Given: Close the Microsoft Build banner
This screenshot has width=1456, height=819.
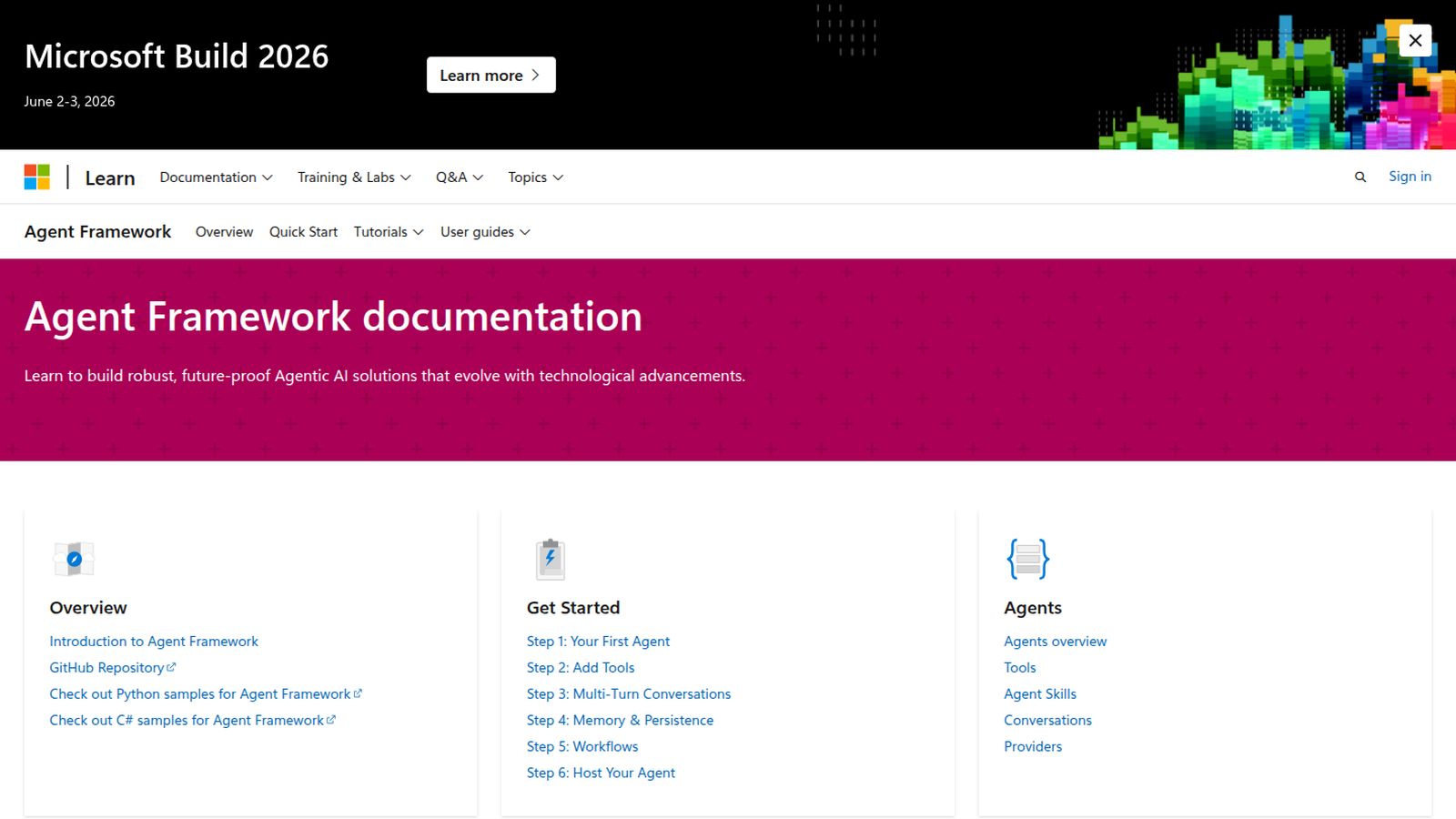Looking at the screenshot, I should pyautogui.click(x=1415, y=40).
